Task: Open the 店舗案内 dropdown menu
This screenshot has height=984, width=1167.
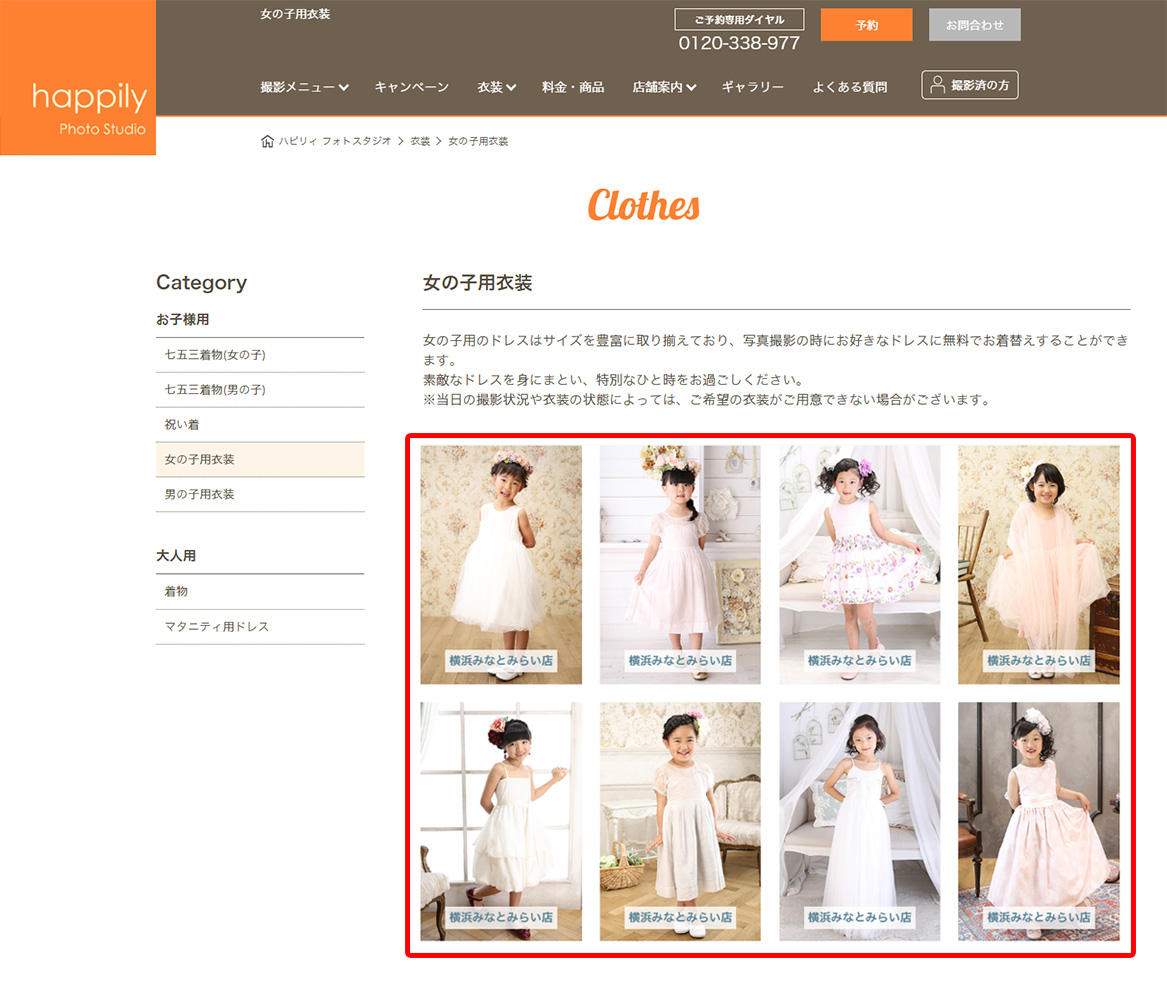Action: coord(664,87)
